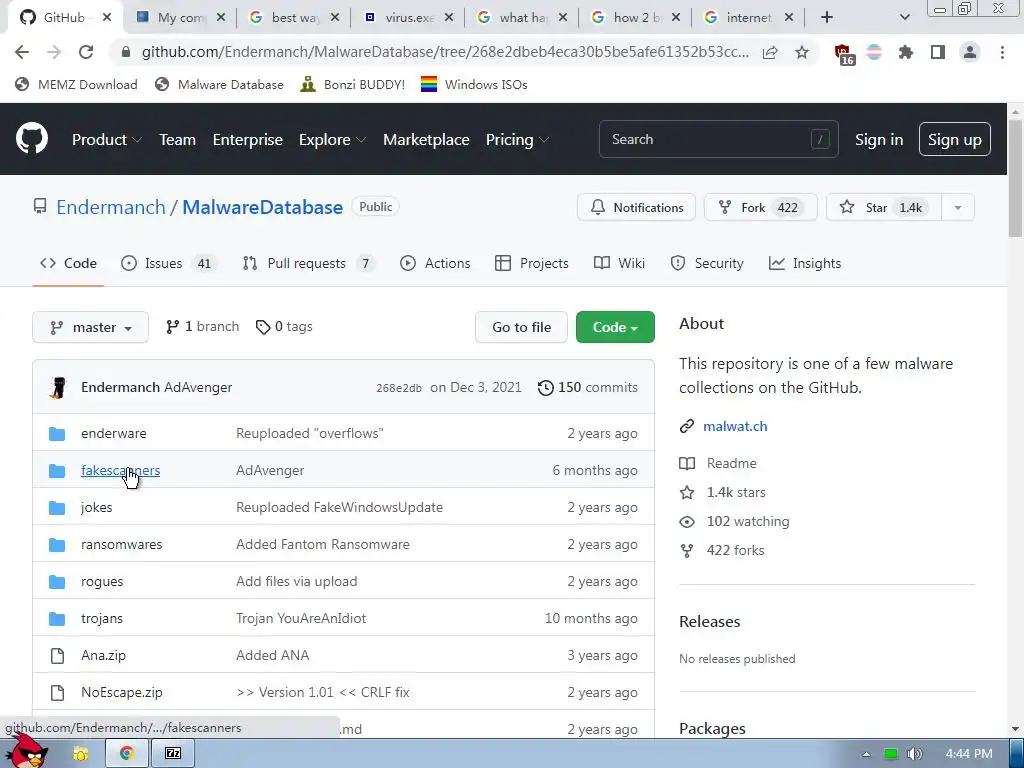The width and height of the screenshot is (1024, 768).
Task: View the 150 commits history
Action: tap(587, 388)
